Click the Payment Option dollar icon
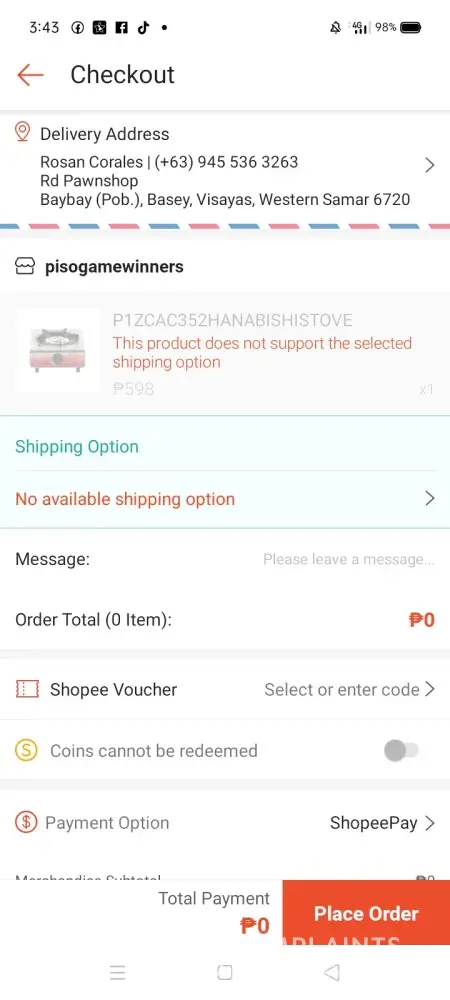This screenshot has width=450, height=1000. coord(26,823)
